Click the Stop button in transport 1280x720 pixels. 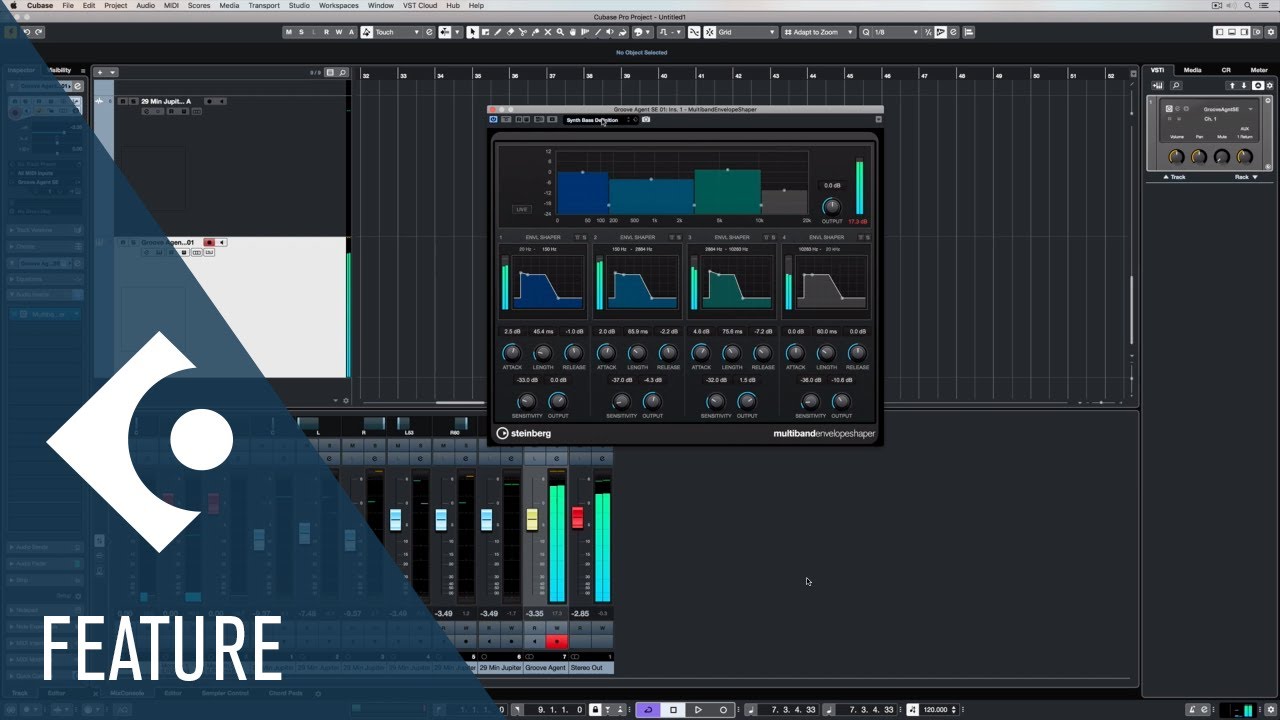point(673,710)
